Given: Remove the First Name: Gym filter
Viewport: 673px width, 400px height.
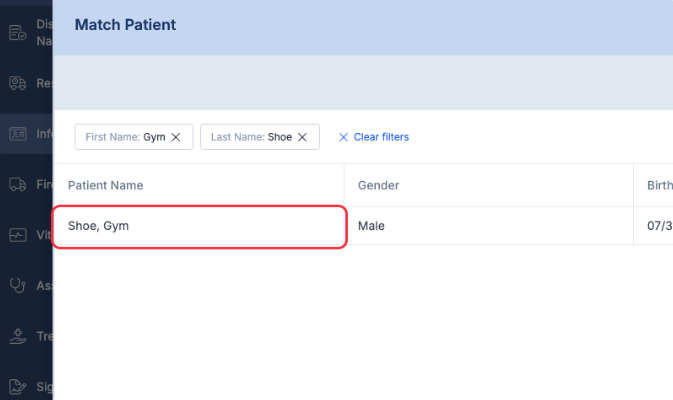Looking at the screenshot, I should pos(176,137).
